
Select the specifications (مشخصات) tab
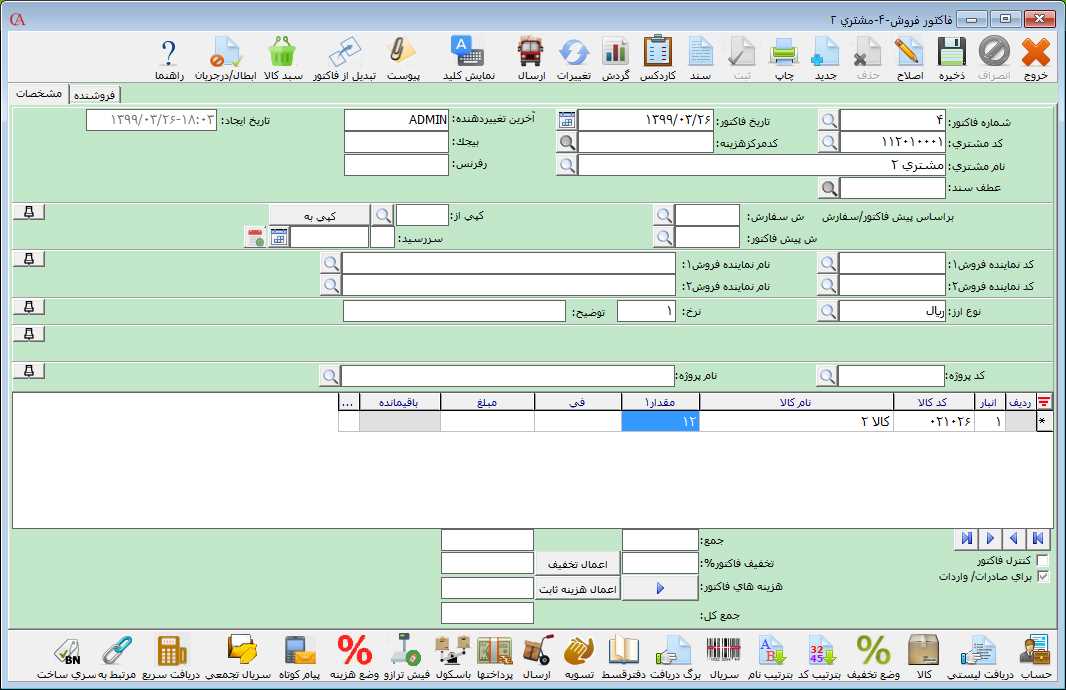40,94
